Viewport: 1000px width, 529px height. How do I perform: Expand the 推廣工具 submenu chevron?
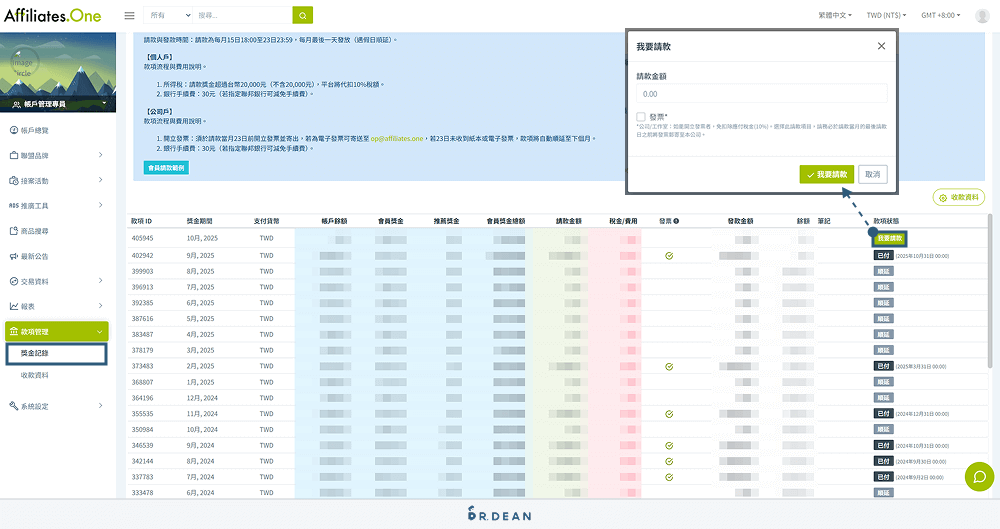pyautogui.click(x=101, y=205)
